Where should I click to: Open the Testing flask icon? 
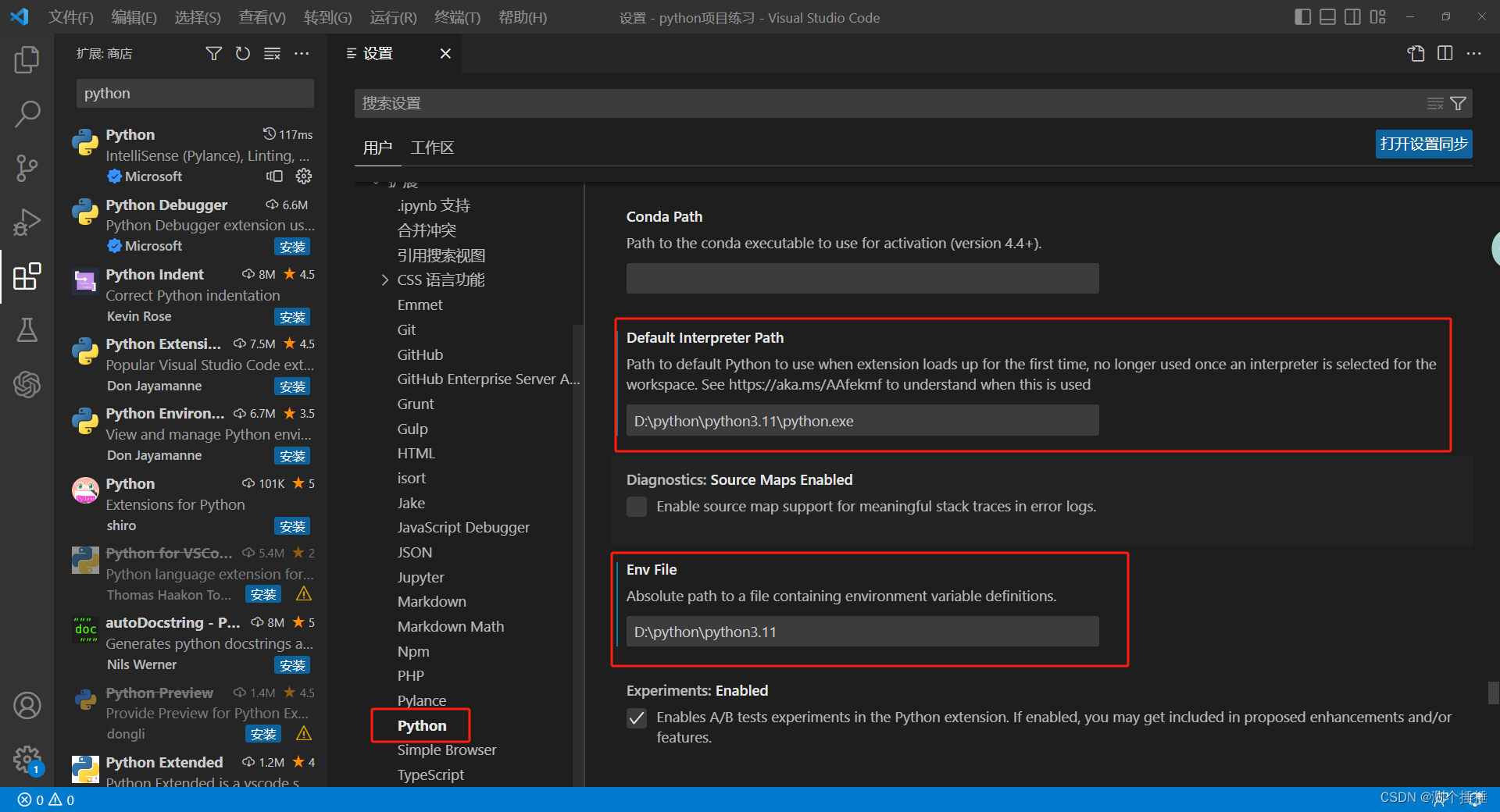pyautogui.click(x=27, y=330)
